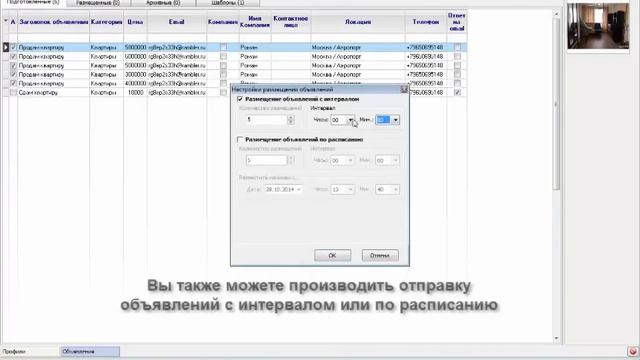This screenshot has width=640, height=360.
Task: Toggle Размещение объявлений с интервалом checkbox
Action: pos(240,99)
